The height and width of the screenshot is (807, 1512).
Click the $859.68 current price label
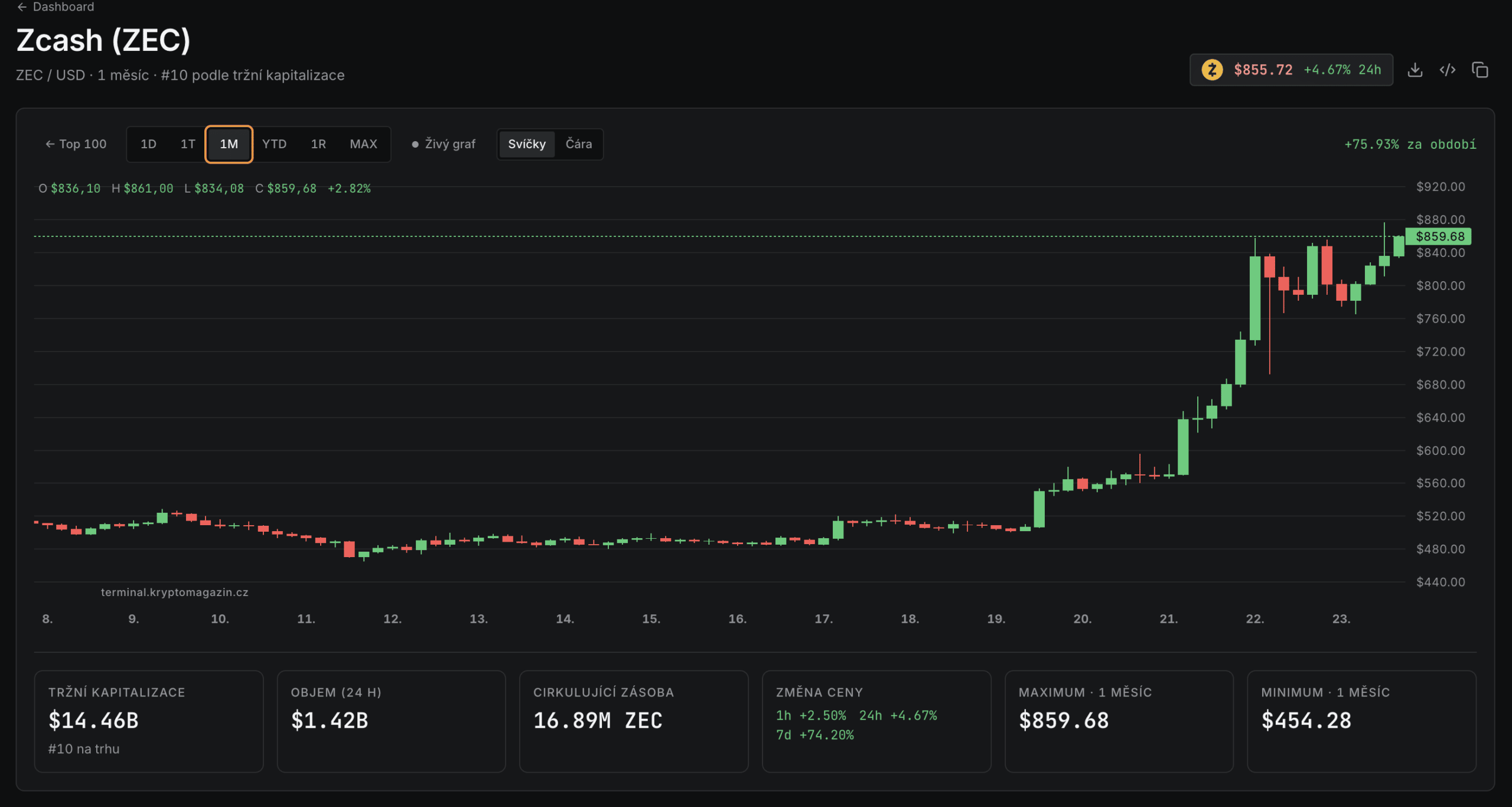coord(1439,236)
